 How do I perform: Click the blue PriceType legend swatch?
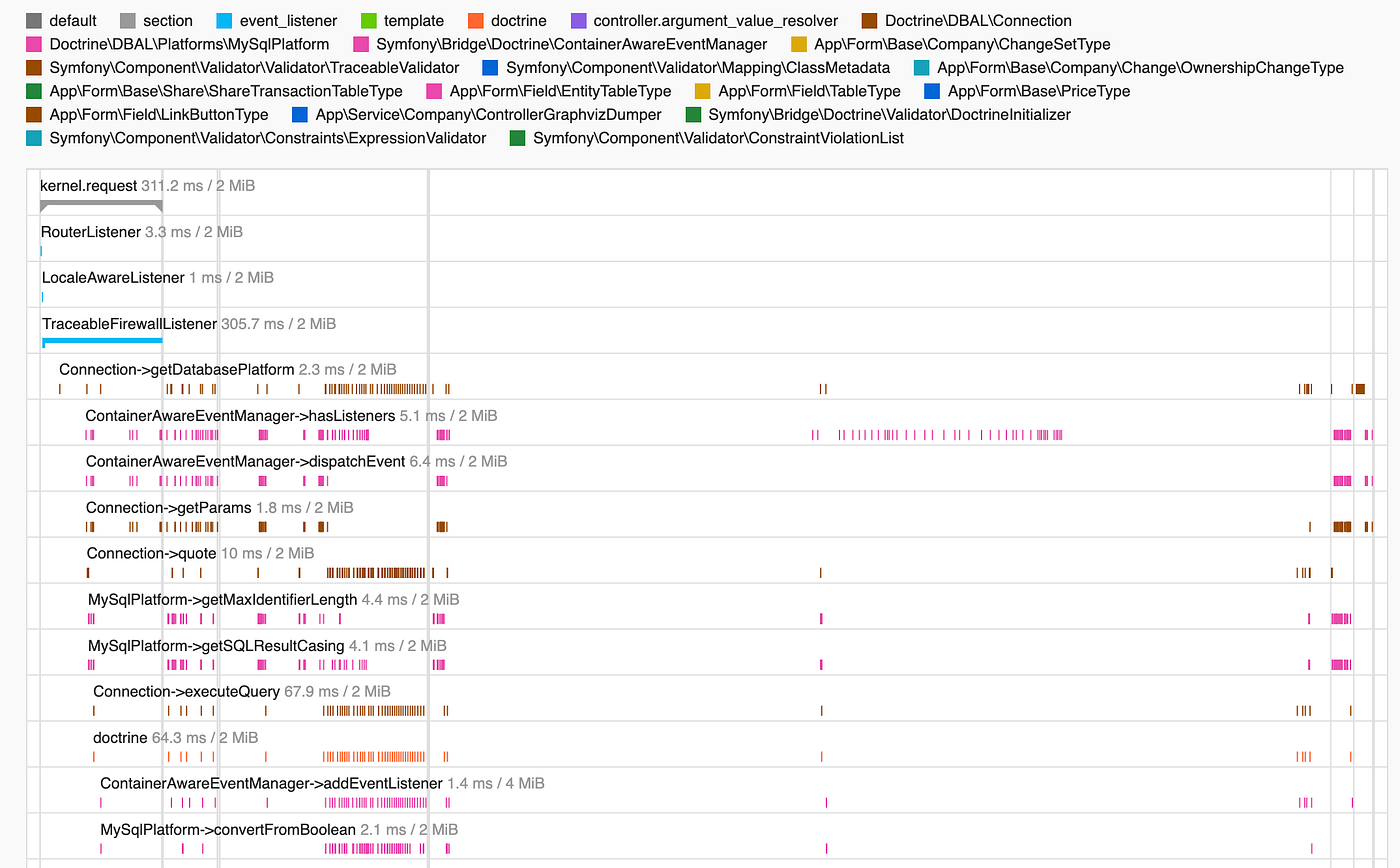click(x=933, y=91)
